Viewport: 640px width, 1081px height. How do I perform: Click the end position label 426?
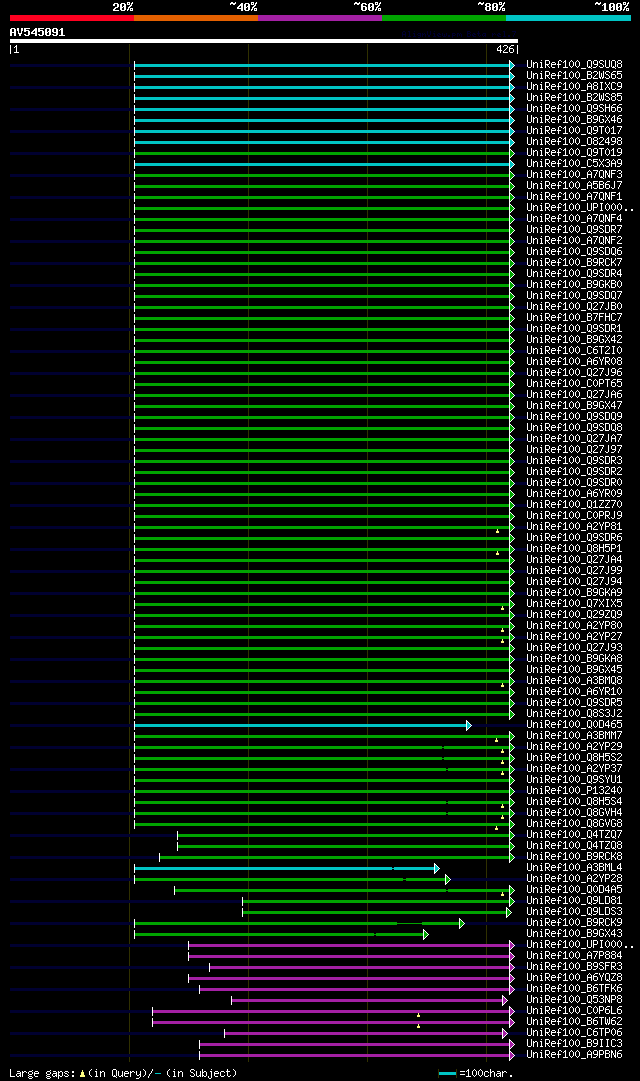(505, 50)
